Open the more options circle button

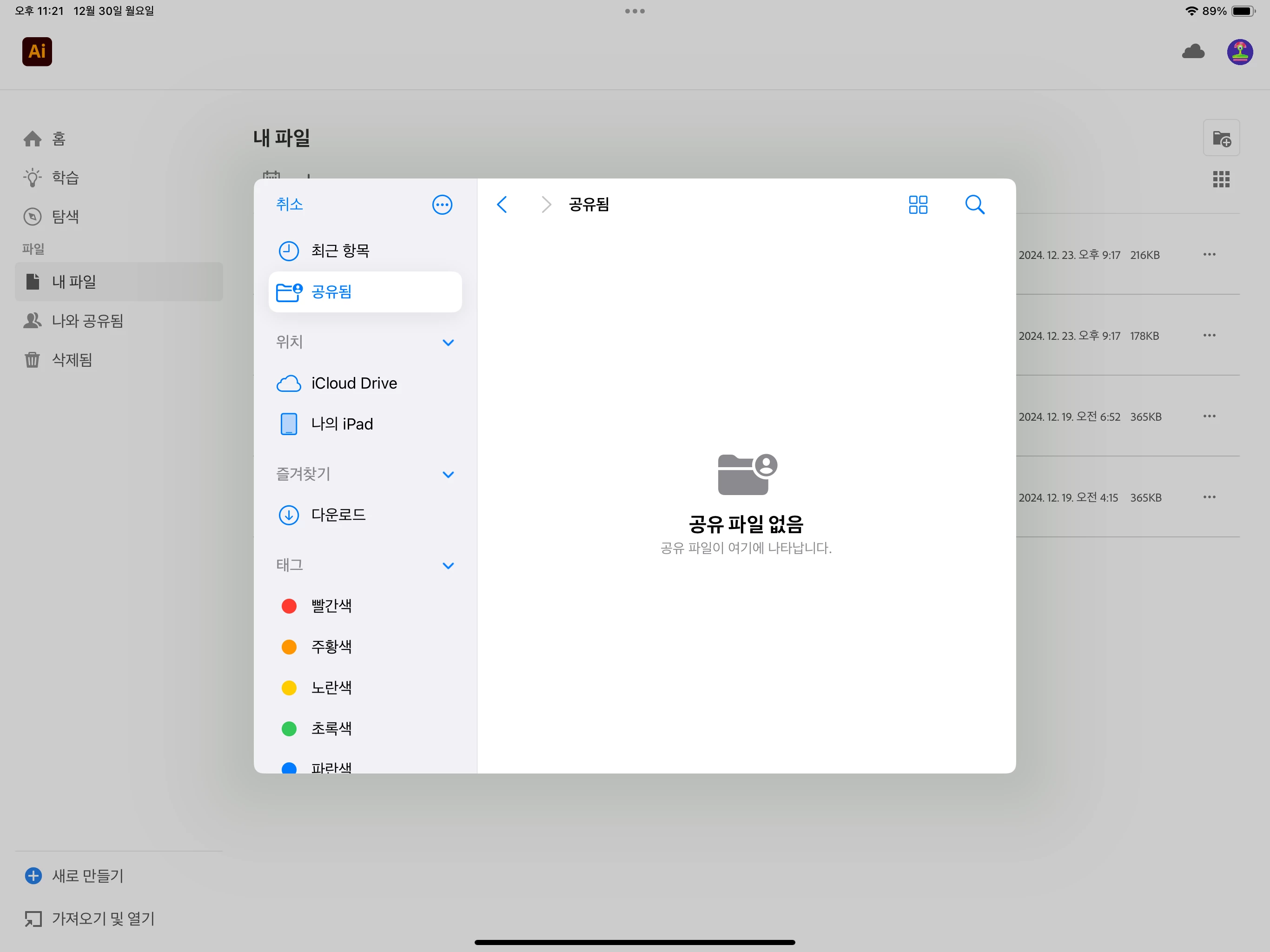coord(442,205)
